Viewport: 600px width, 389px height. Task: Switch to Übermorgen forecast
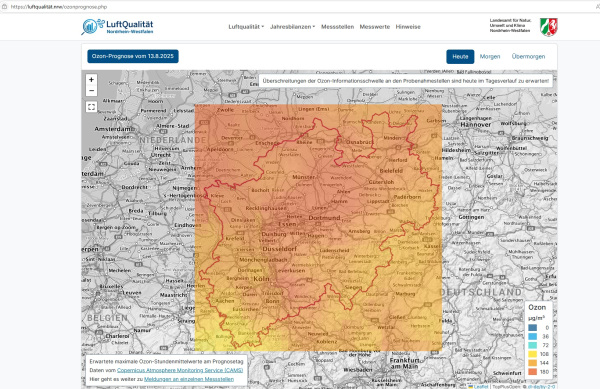click(x=528, y=57)
